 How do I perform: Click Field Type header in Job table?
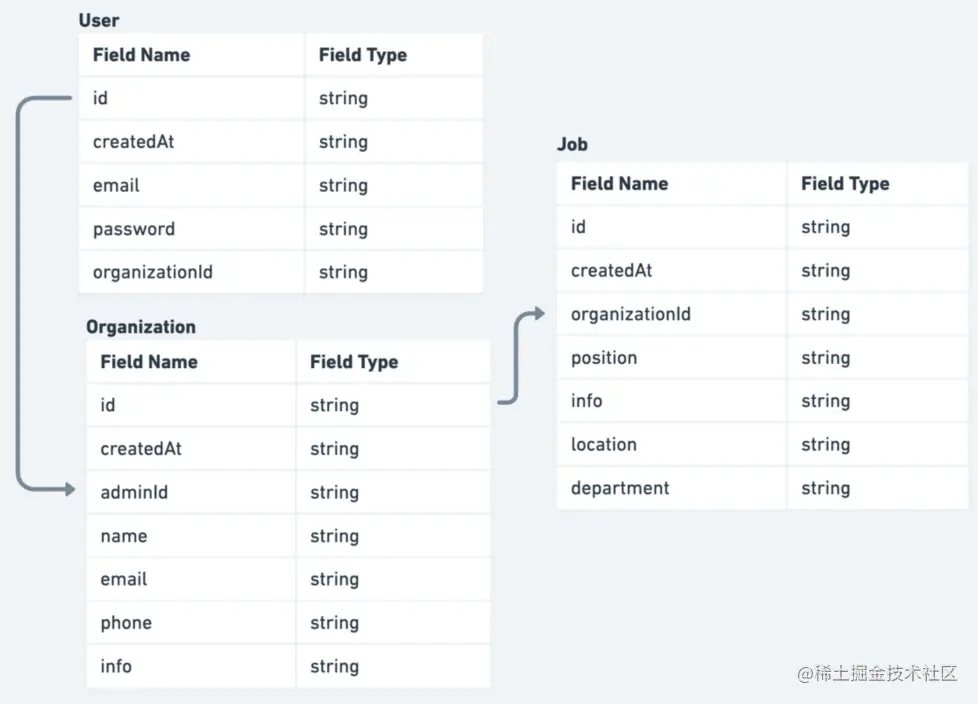click(845, 184)
